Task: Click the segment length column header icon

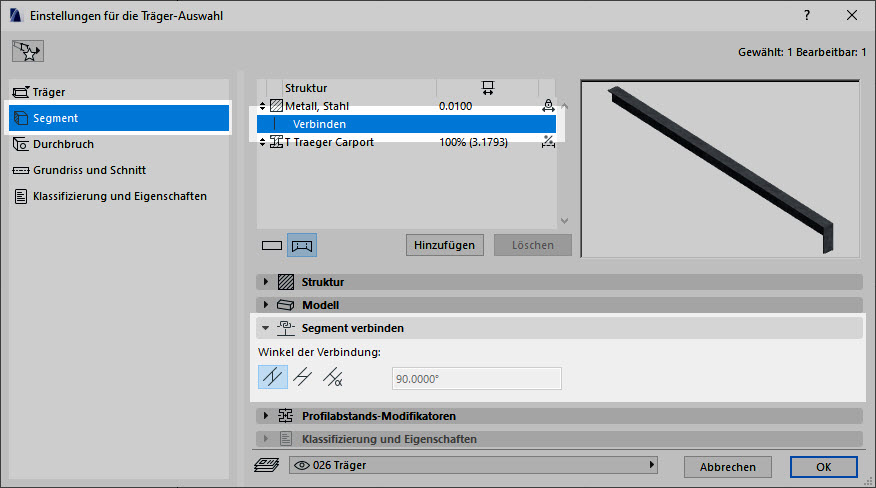Action: point(488,88)
